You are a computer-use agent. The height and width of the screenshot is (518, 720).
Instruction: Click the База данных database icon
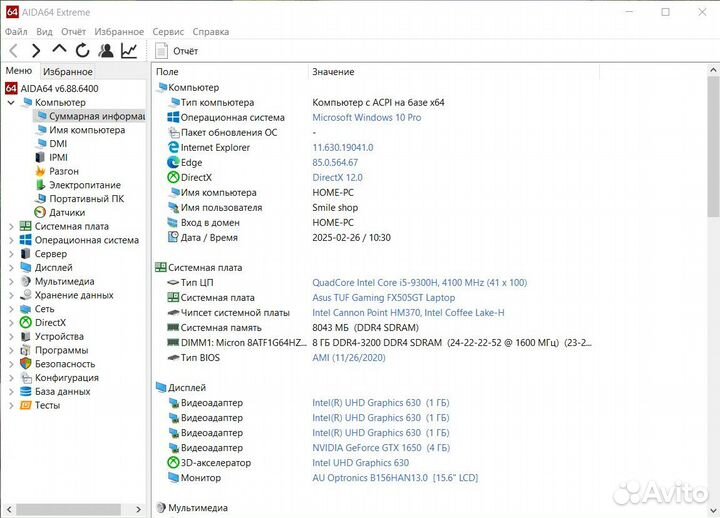pyautogui.click(x=26, y=392)
